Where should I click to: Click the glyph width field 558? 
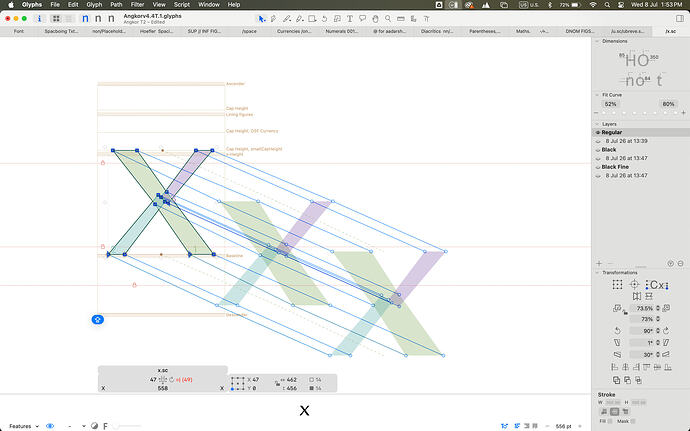pos(163,388)
